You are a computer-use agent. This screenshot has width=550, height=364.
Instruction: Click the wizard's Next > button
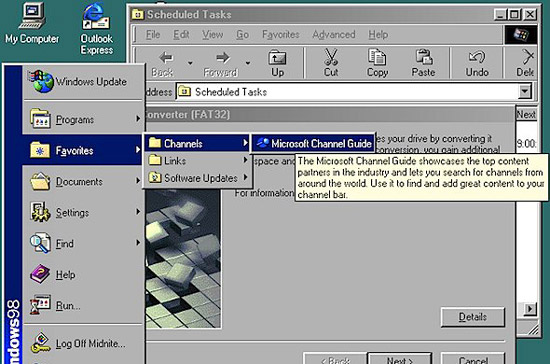[x=400, y=359]
